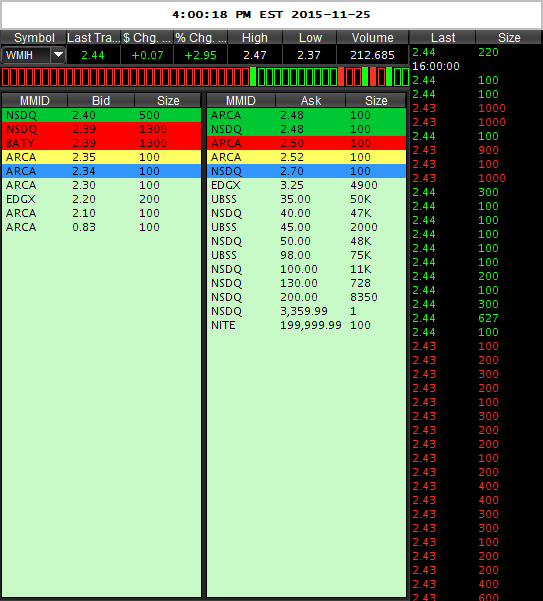
Task: Click the Last header in time and sales
Action: [x=443, y=38]
